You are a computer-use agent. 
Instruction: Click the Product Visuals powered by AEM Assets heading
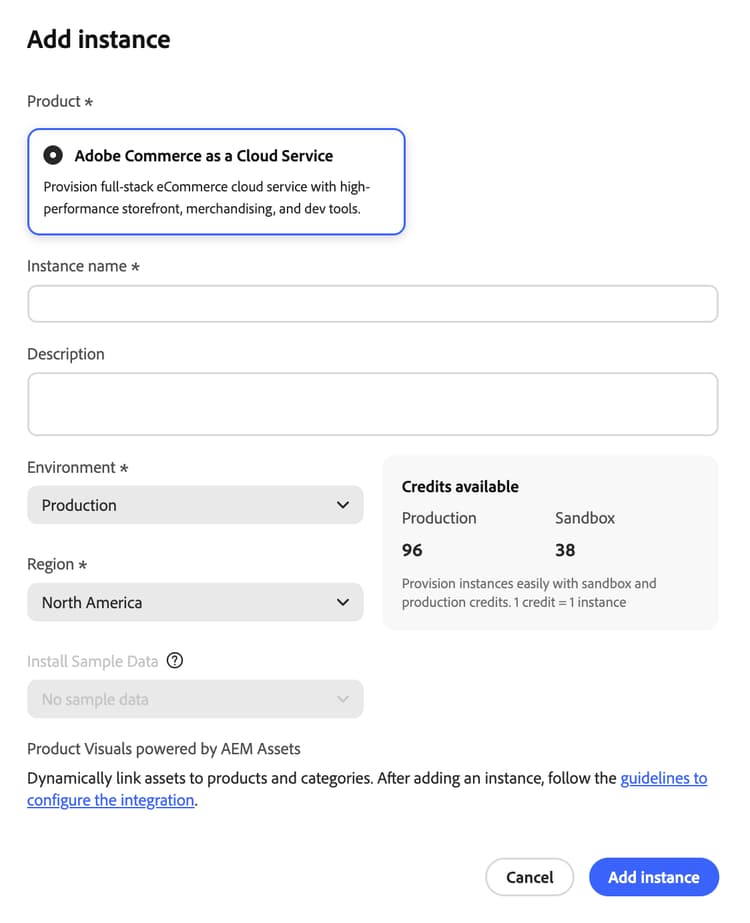click(164, 748)
